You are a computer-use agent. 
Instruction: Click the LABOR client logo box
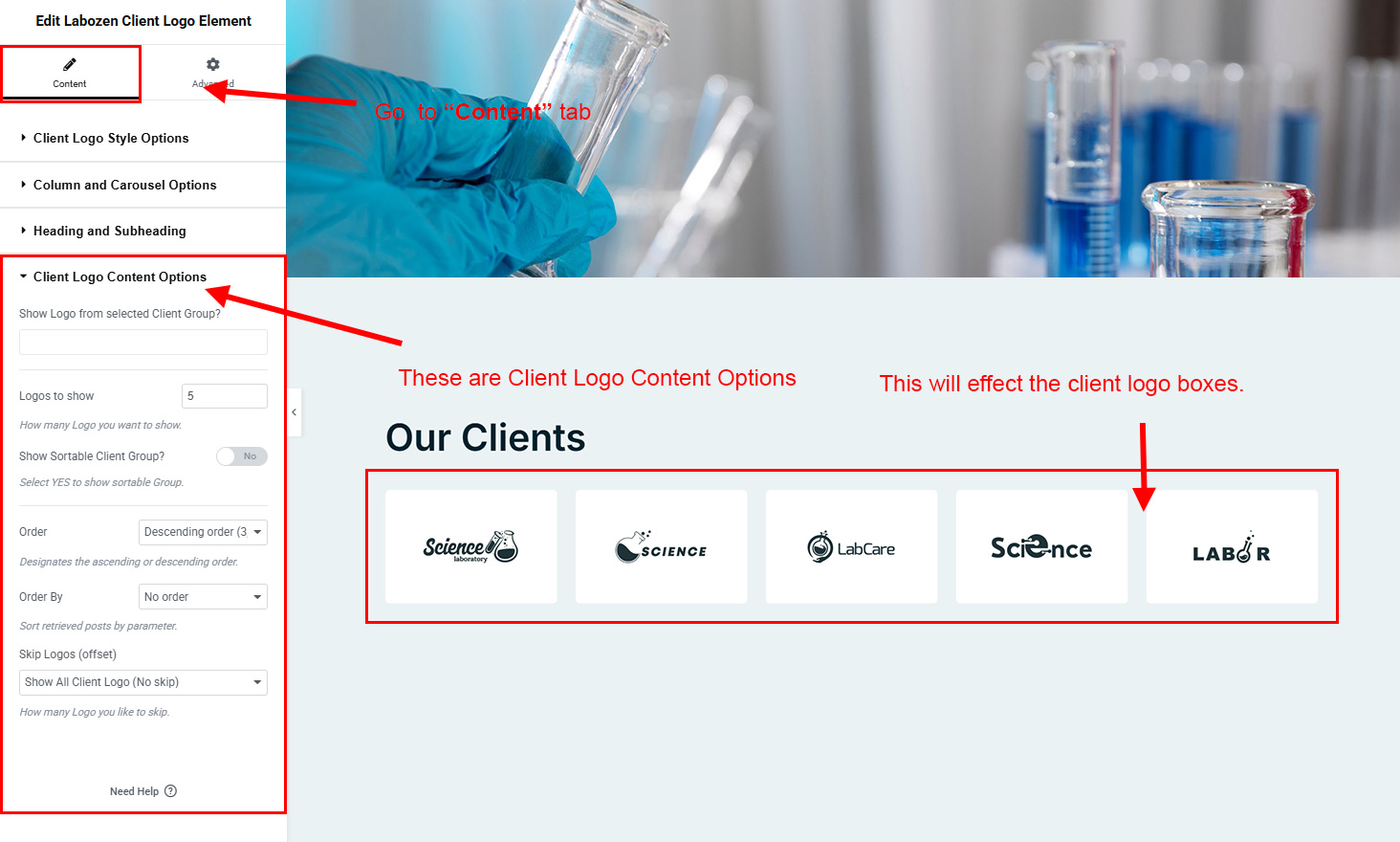click(x=1232, y=546)
